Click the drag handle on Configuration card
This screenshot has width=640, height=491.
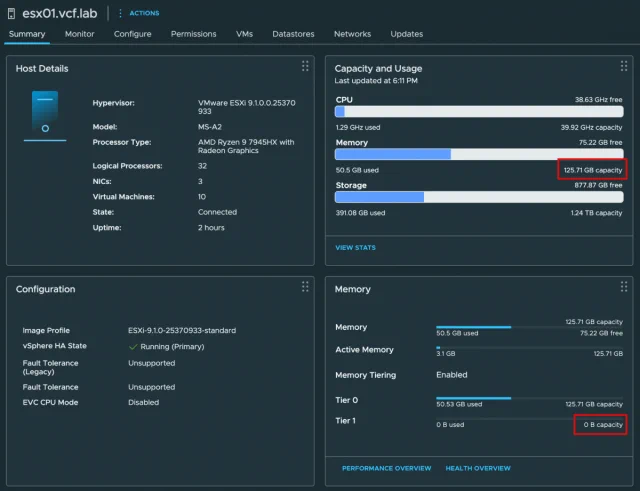[305, 287]
